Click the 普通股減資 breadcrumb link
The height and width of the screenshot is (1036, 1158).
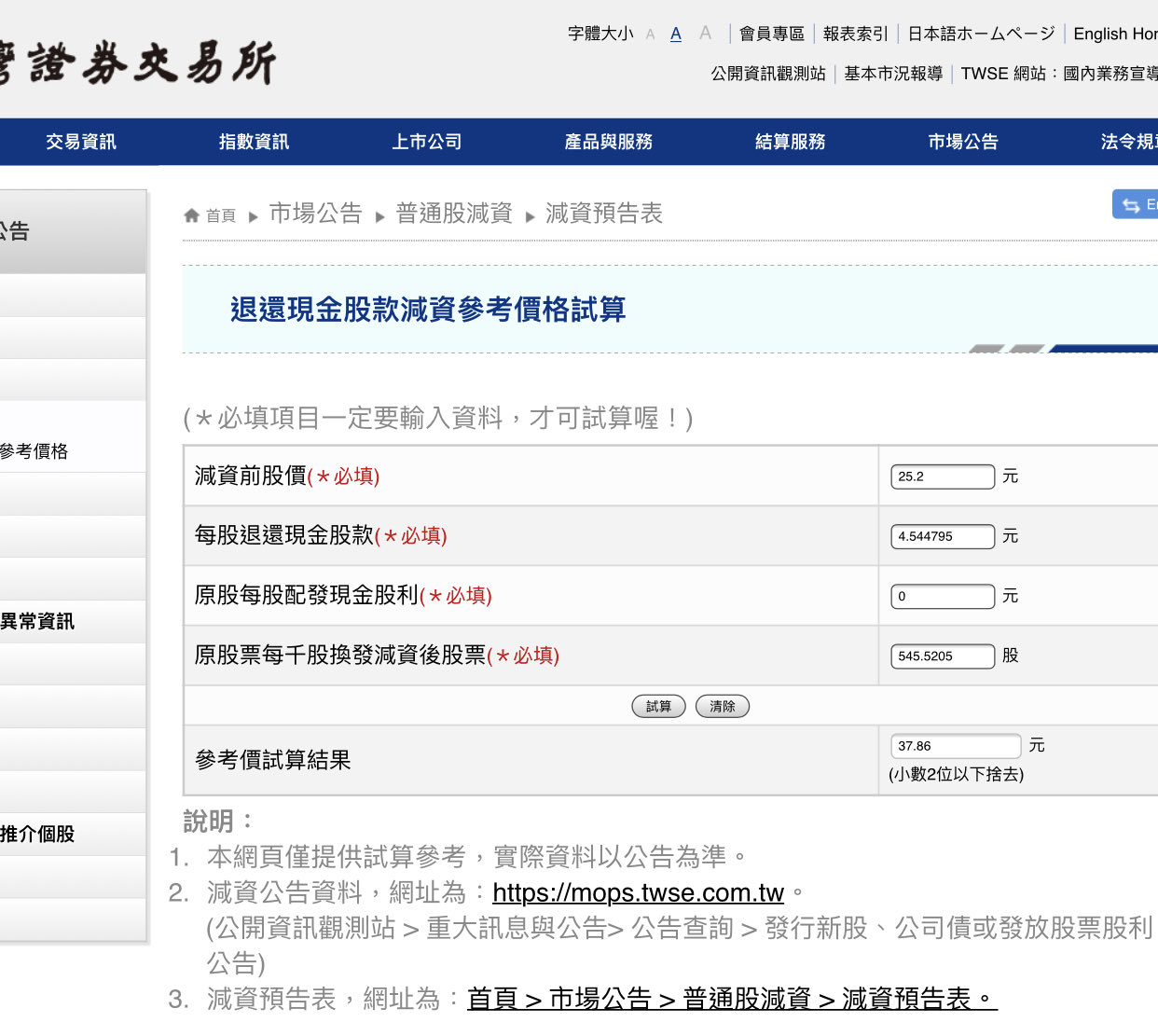454,214
